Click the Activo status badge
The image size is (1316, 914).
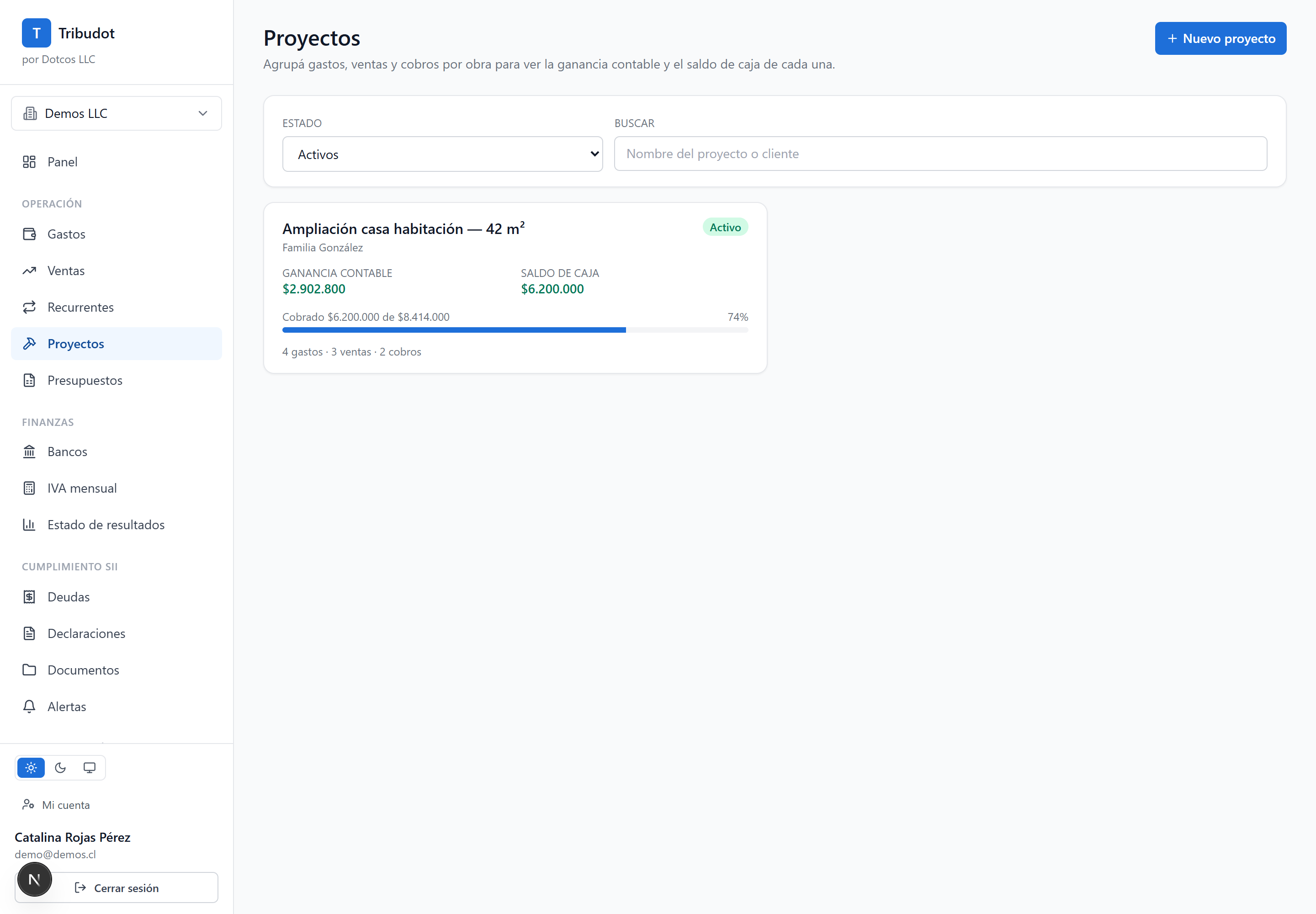[725, 227]
